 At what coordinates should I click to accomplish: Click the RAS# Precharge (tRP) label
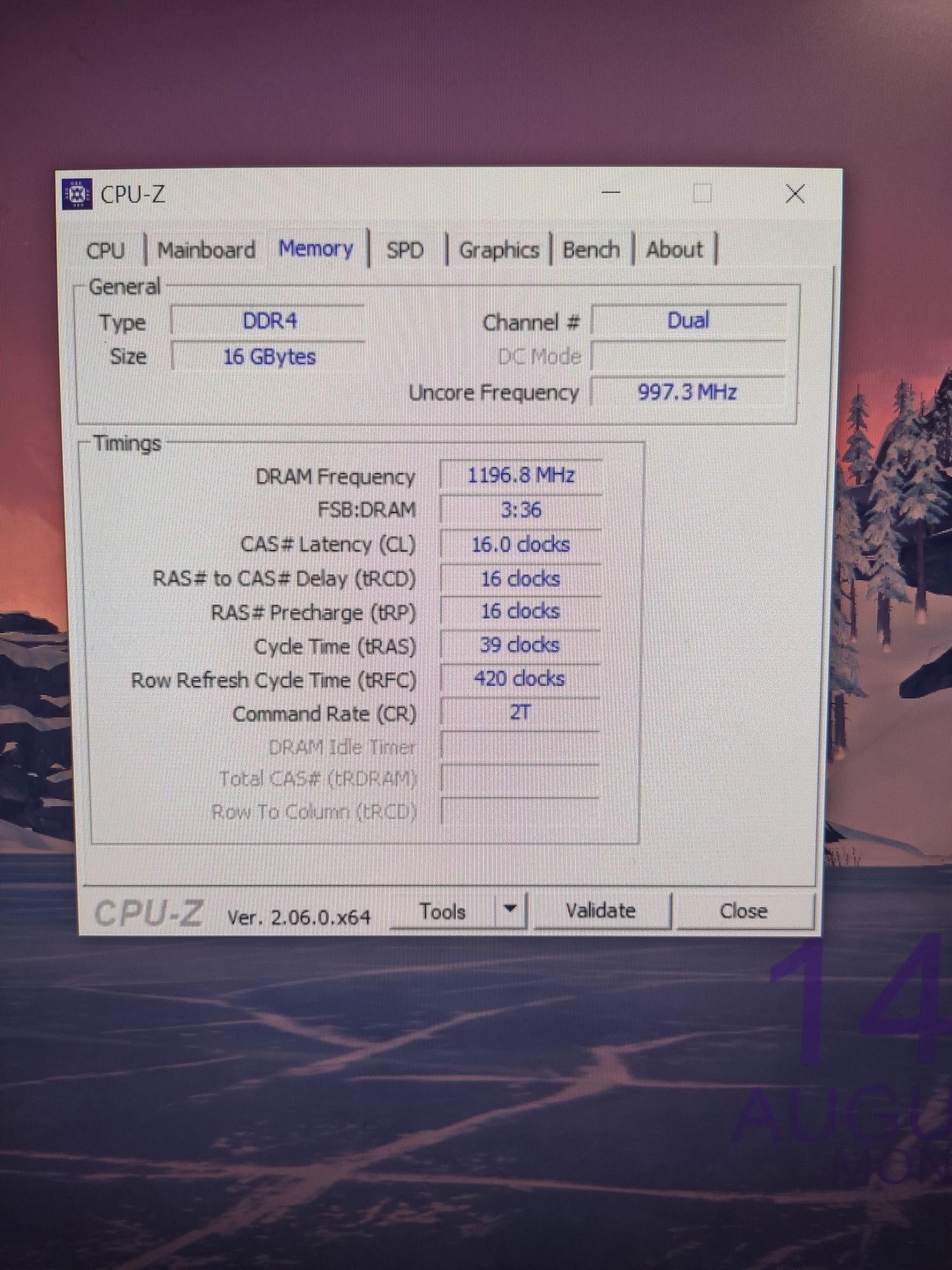coord(314,613)
